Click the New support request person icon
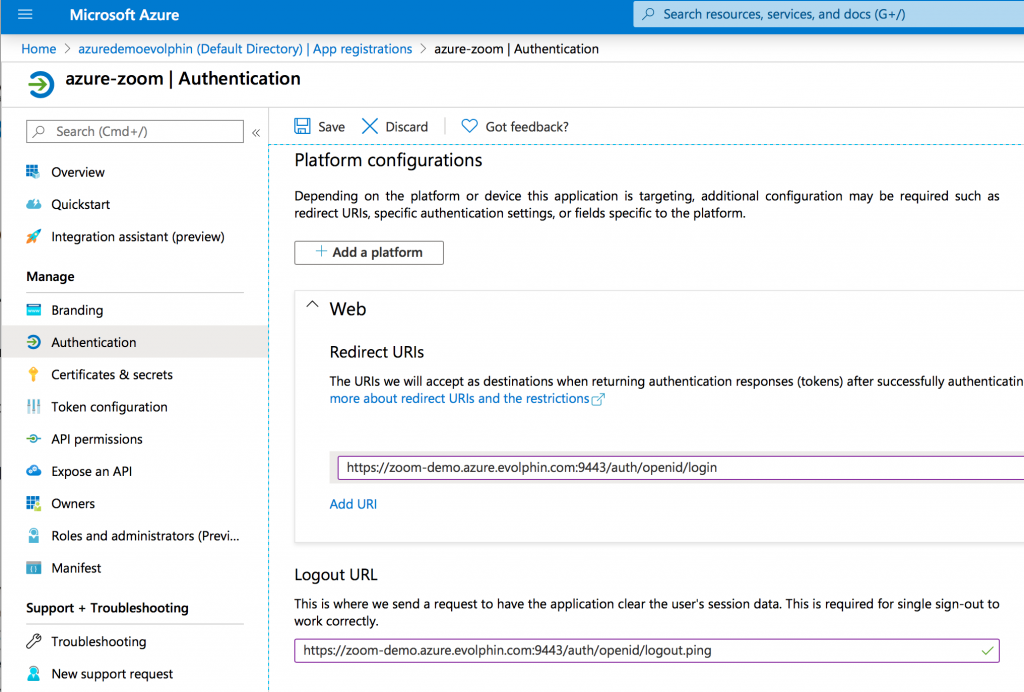This screenshot has height=692, width=1024. [x=33, y=674]
